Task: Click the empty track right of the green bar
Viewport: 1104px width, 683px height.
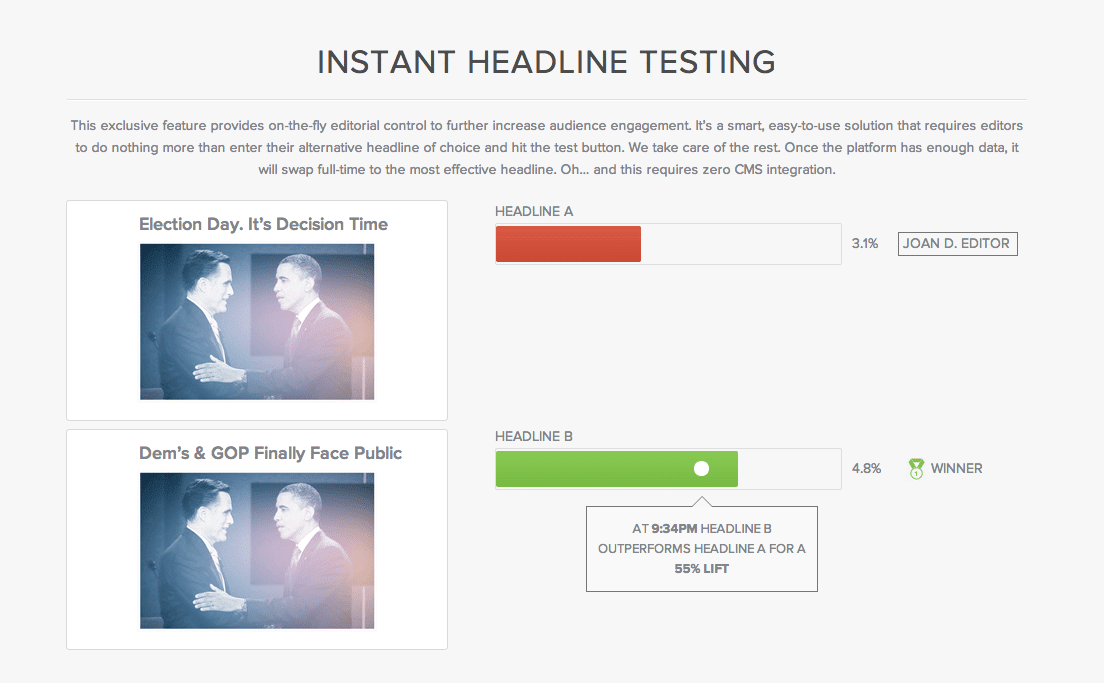Action: [789, 469]
